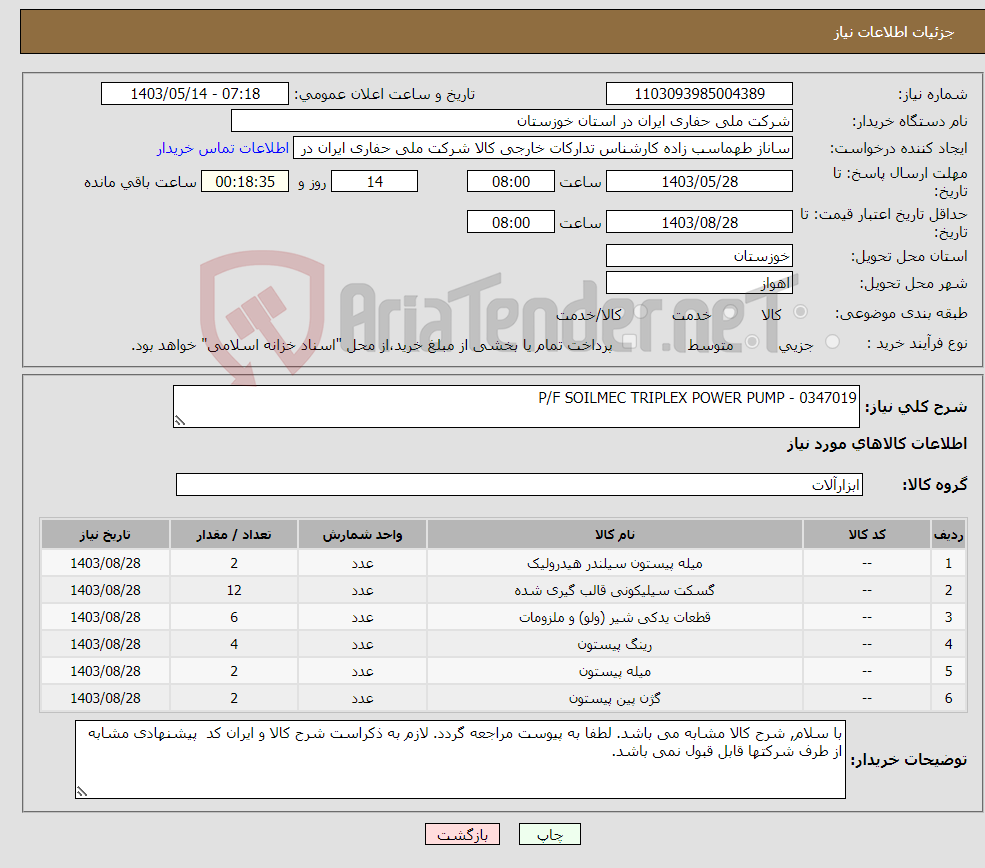The width and height of the screenshot is (985, 868).
Task: Click row 6 item گژن پین پیستون
Action: (x=615, y=698)
